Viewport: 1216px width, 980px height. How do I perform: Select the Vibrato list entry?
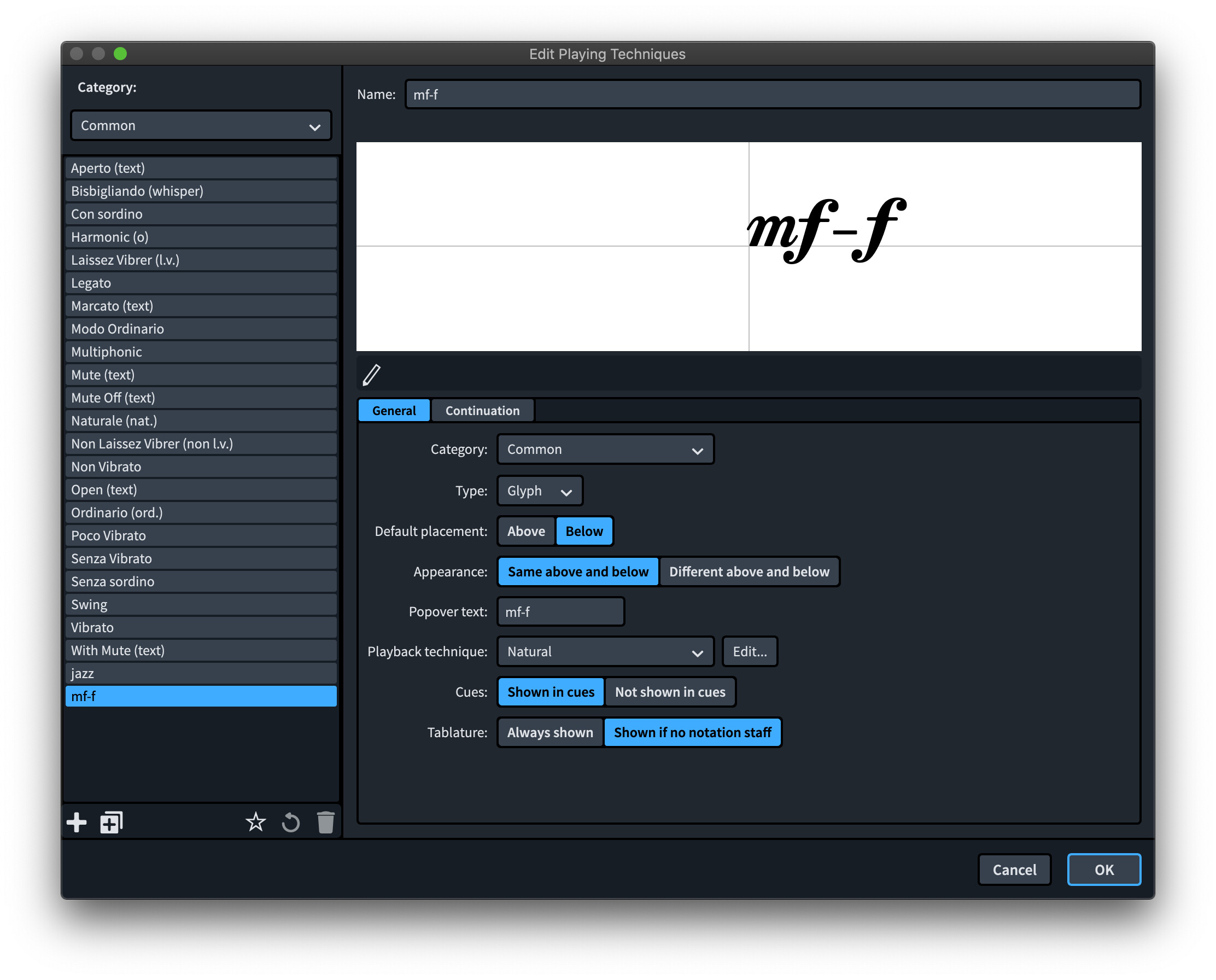tap(201, 627)
